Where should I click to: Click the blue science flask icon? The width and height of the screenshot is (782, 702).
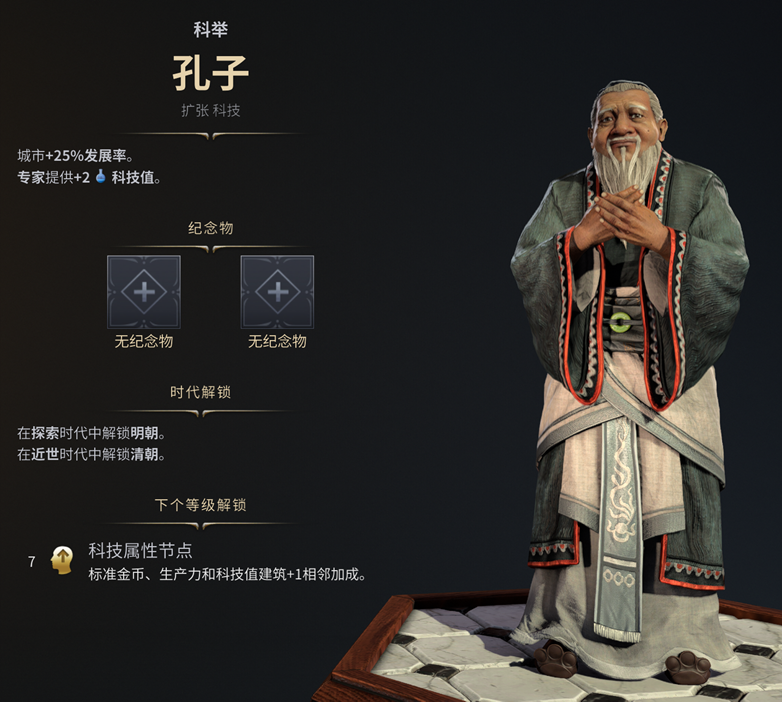point(101,176)
